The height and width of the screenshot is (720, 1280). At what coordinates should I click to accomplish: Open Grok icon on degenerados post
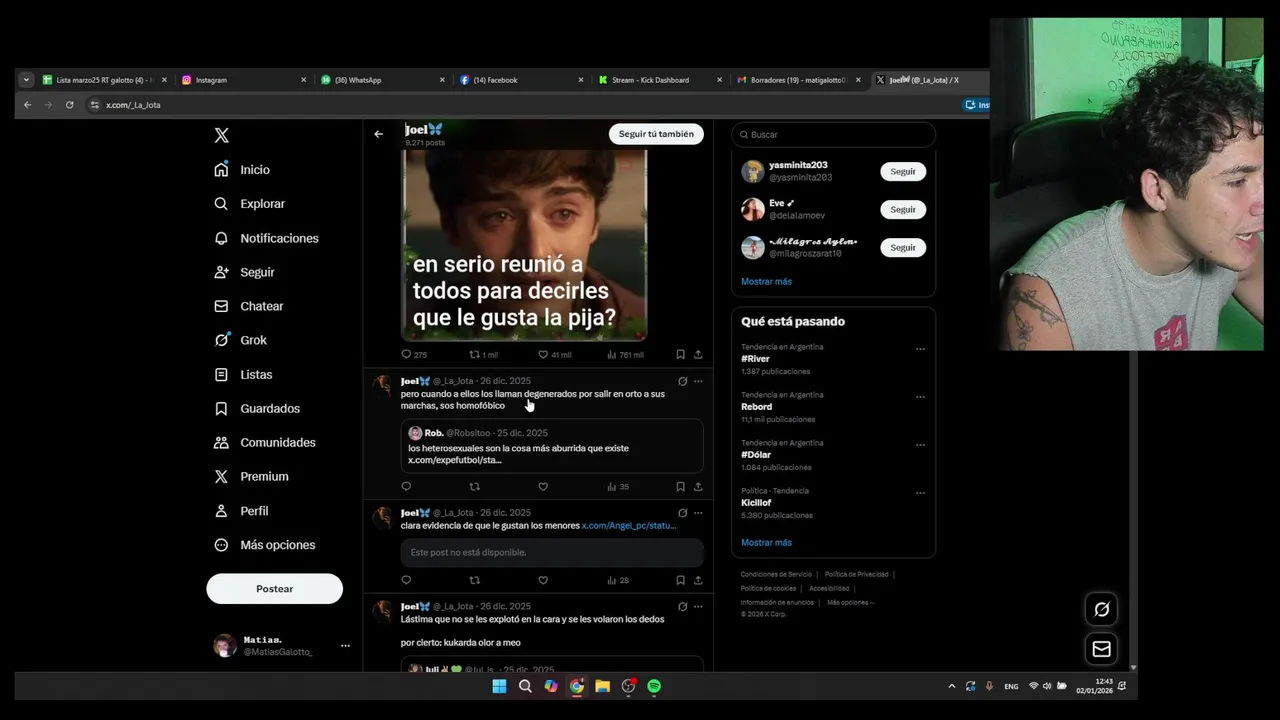(683, 381)
